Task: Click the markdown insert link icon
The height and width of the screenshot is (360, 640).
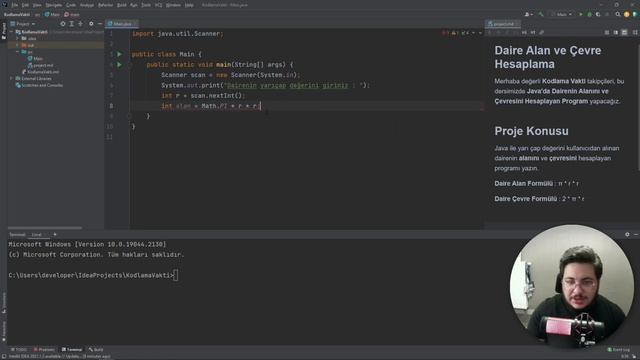Action: (x=542, y=32)
